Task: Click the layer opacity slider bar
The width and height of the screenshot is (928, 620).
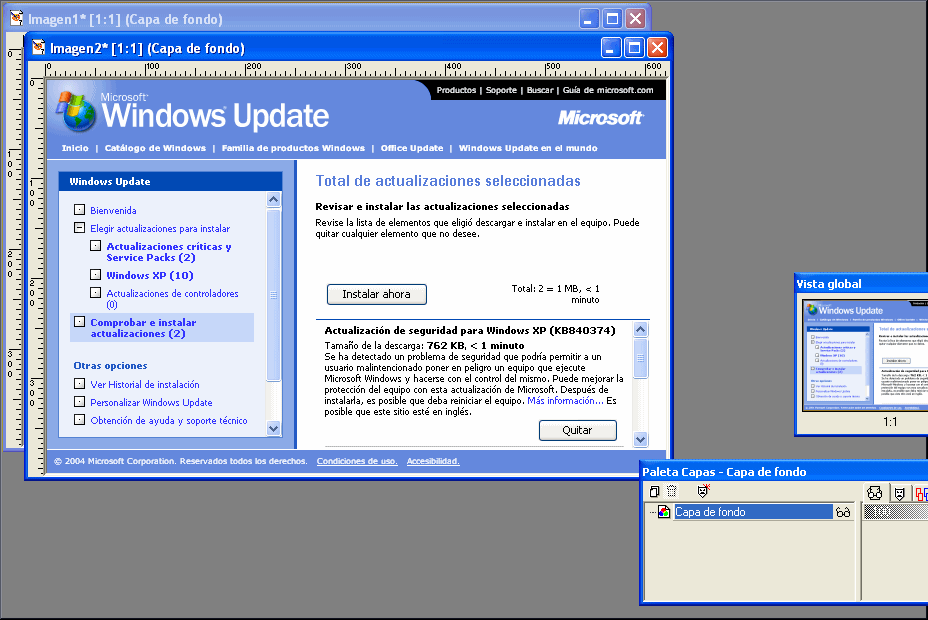Action: click(896, 512)
